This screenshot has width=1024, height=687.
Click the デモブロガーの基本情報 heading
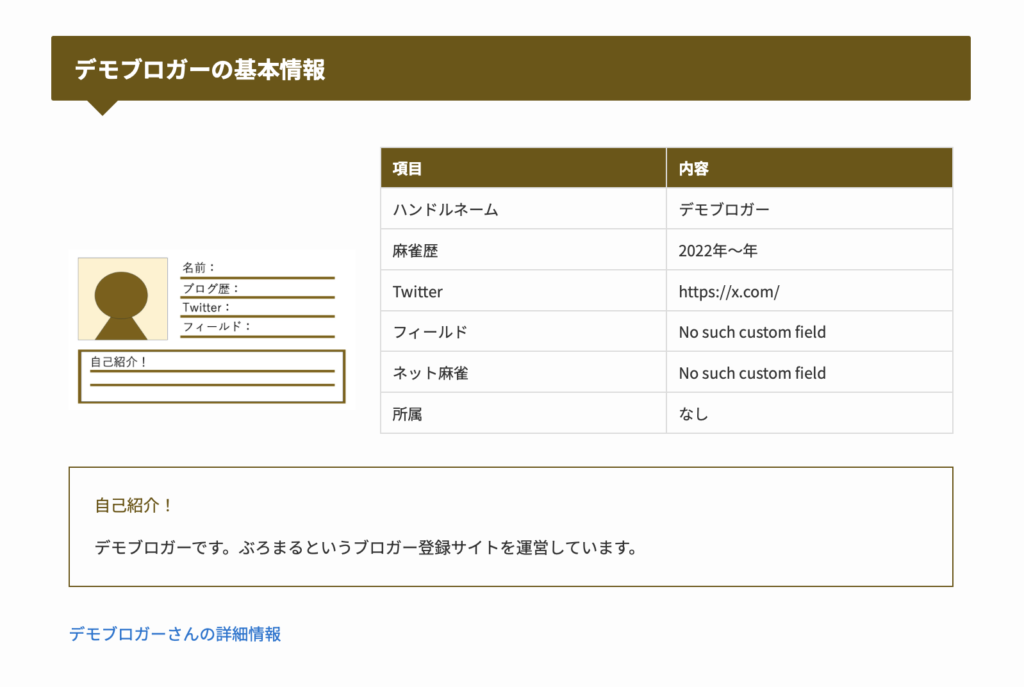click(200, 69)
